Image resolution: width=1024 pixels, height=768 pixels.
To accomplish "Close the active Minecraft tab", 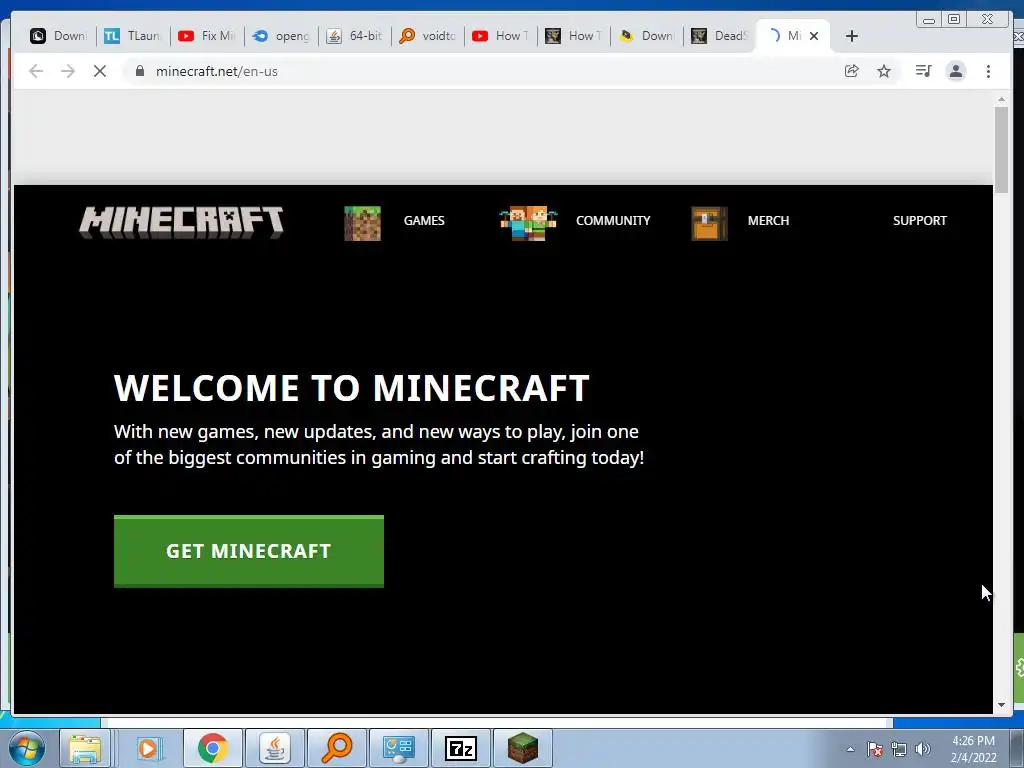I will coord(814,36).
